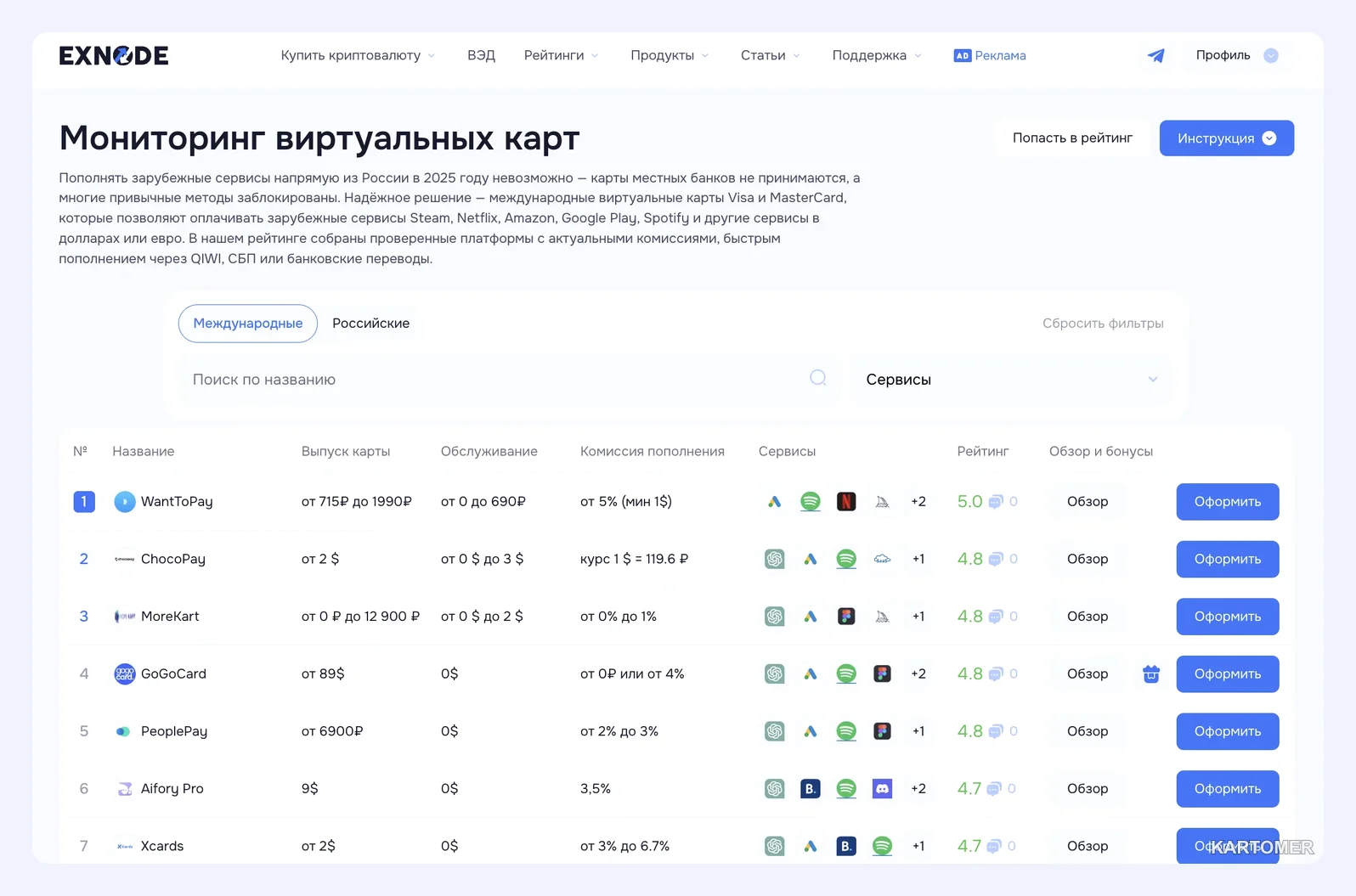Viewport: 1356px width, 896px height.
Task: Expand the Статьи dropdown menu
Action: pos(771,55)
